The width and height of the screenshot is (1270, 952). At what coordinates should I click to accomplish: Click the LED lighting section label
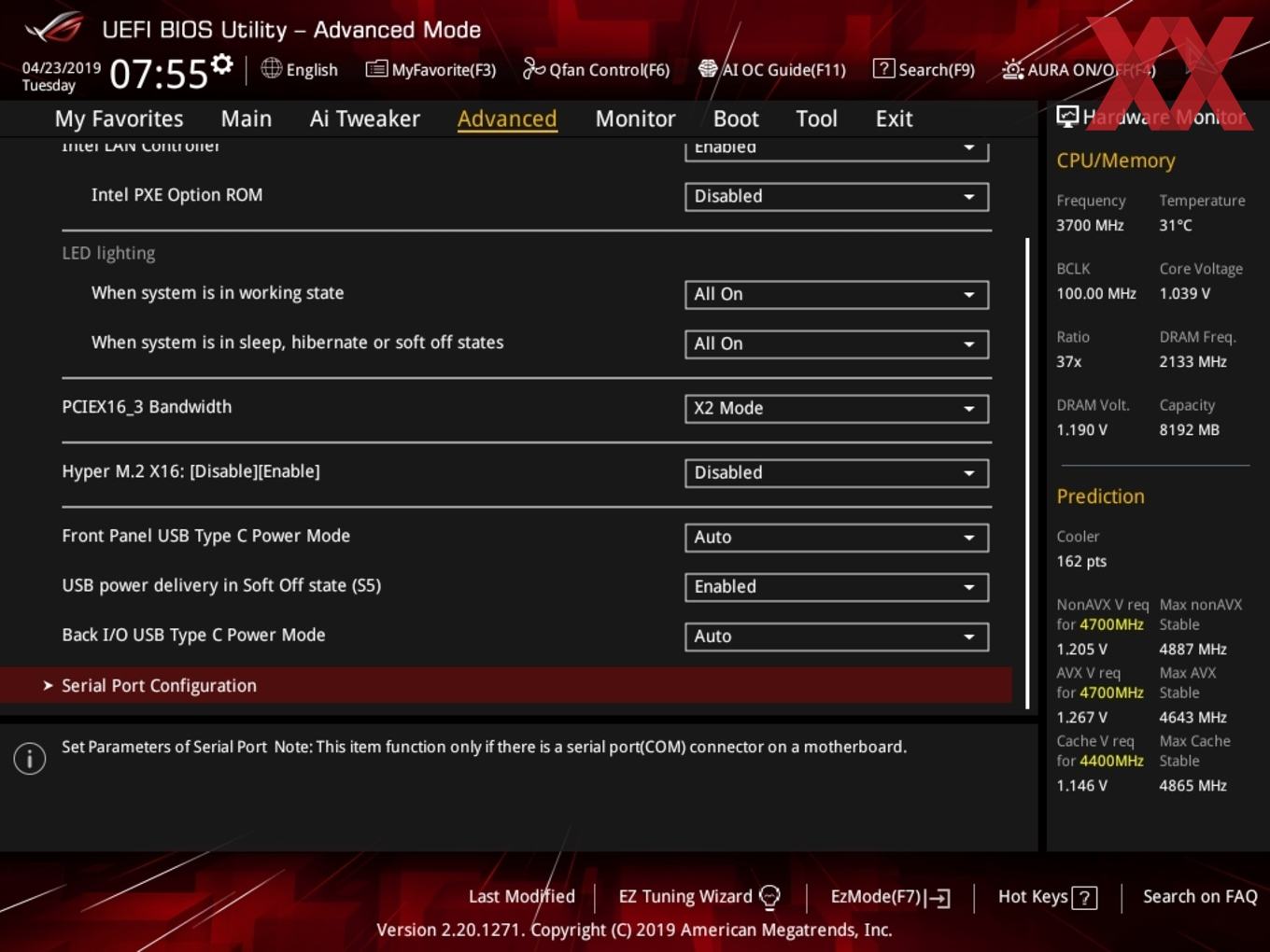pyautogui.click(x=108, y=253)
